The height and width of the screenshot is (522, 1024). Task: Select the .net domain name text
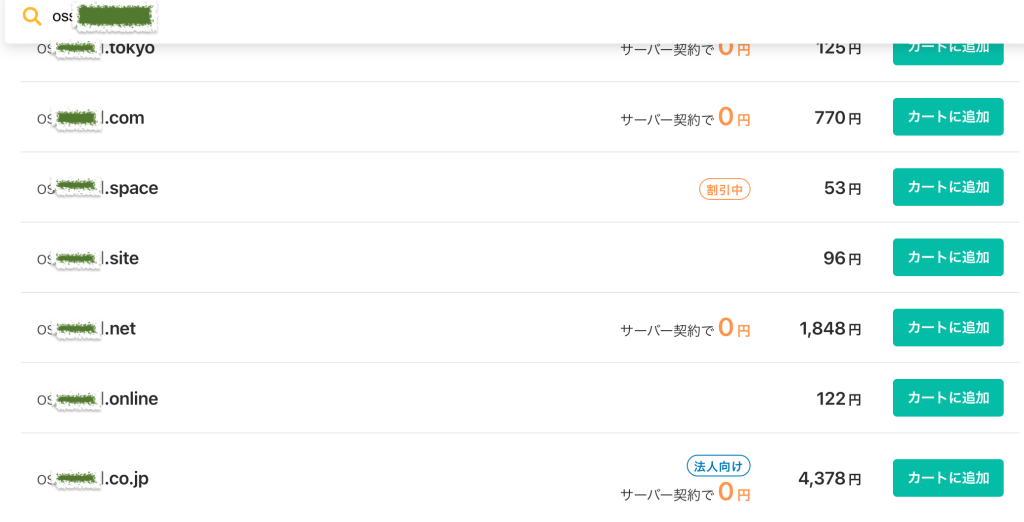(x=87, y=328)
